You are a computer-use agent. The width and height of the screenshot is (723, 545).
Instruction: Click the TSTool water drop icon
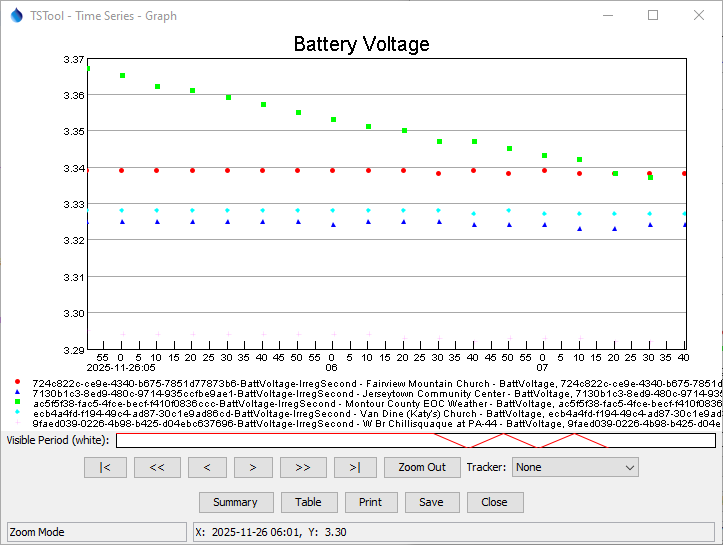click(x=16, y=16)
